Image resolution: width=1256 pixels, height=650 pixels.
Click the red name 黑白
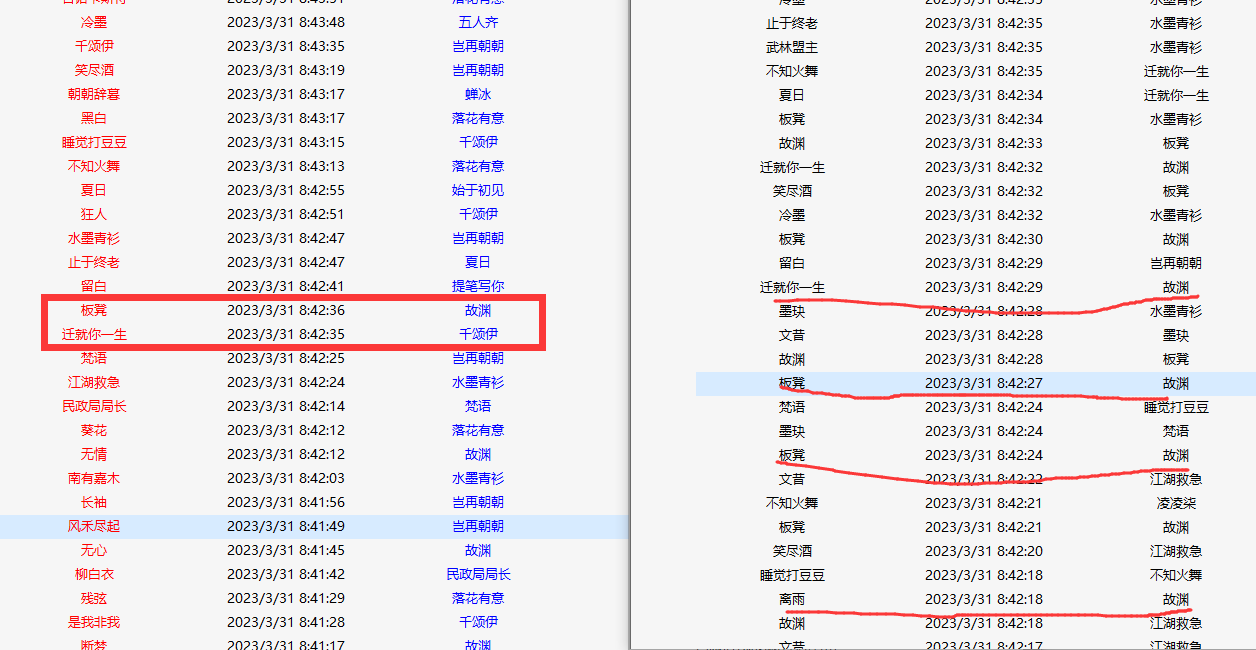[94, 118]
